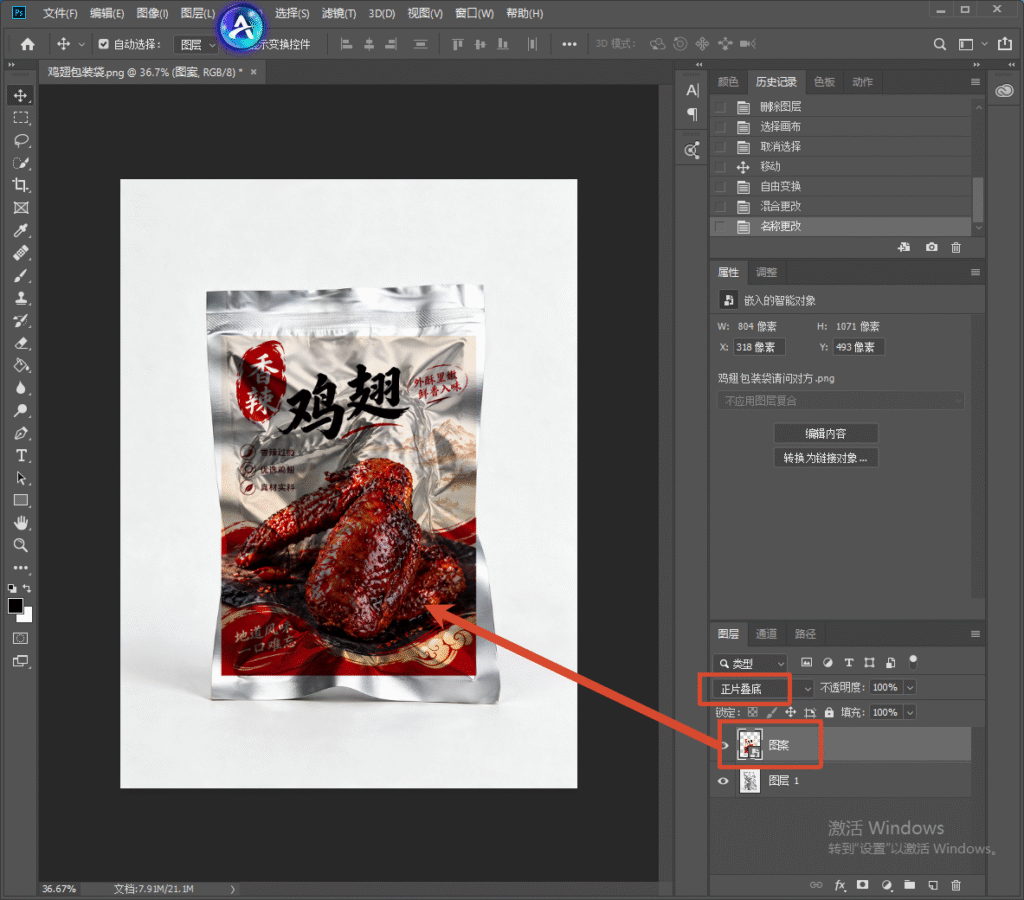Open the search icon in options bar
Image resolution: width=1024 pixels, height=900 pixels.
940,44
